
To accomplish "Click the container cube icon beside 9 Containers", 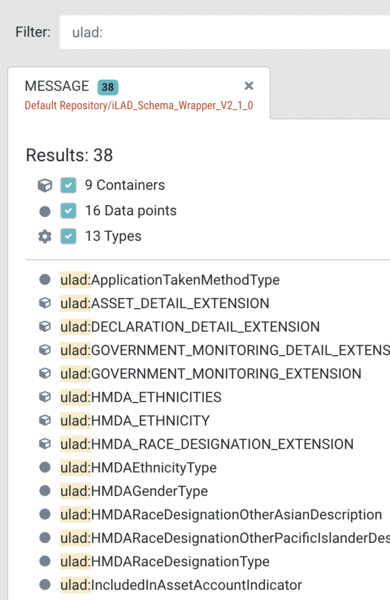I will tap(45, 185).
